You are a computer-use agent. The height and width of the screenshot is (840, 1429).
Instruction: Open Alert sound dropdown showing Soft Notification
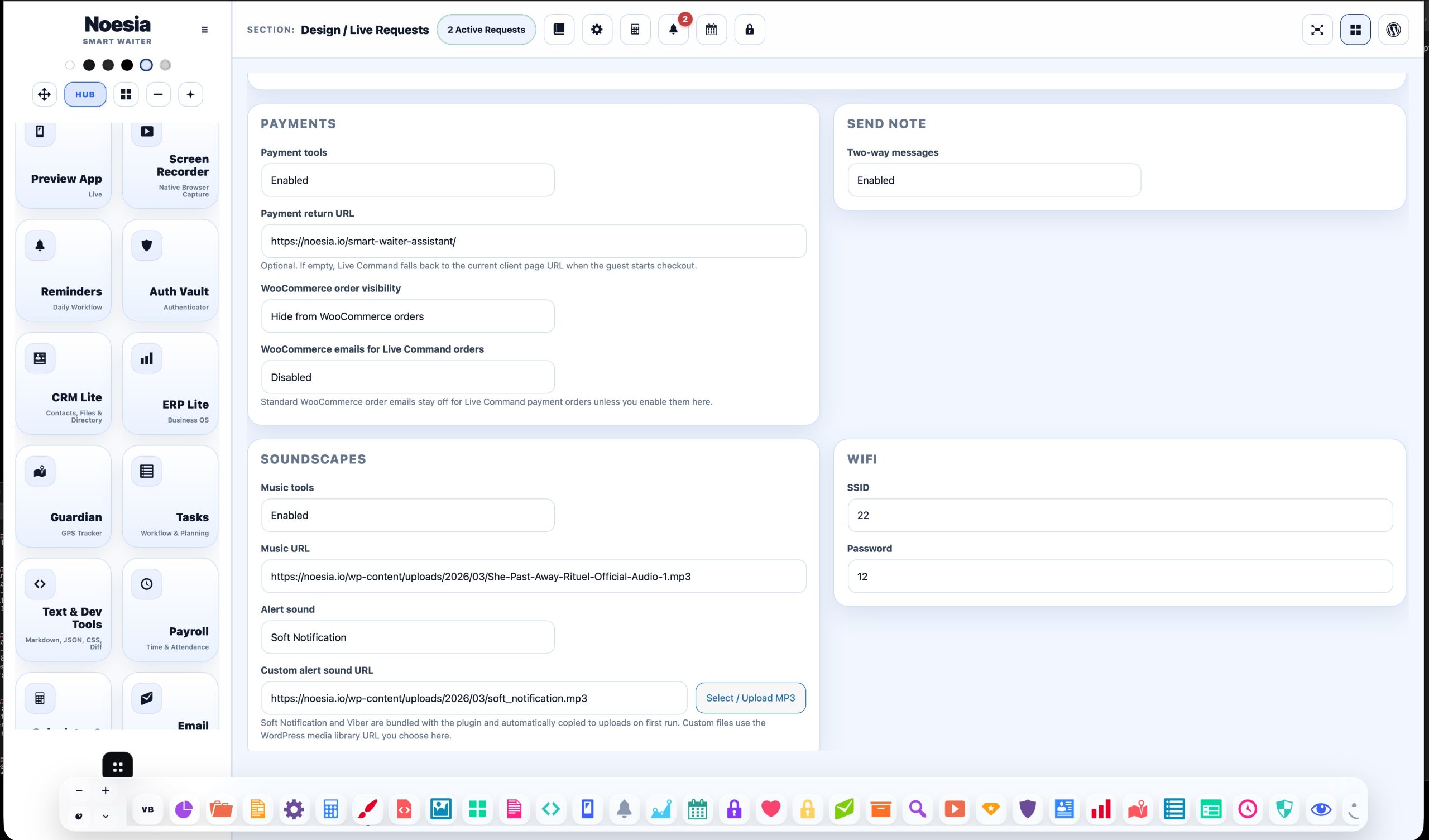407,637
